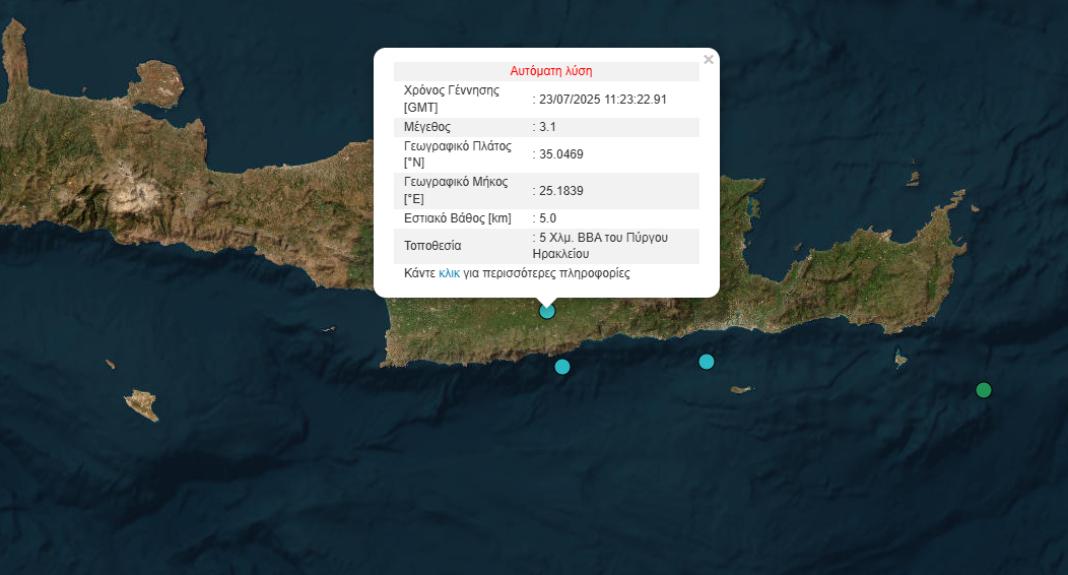Click the 'Γεωγραφικό Πλάτος [°N]' label
Screen dimensions: 1068x575
click(x=457, y=155)
